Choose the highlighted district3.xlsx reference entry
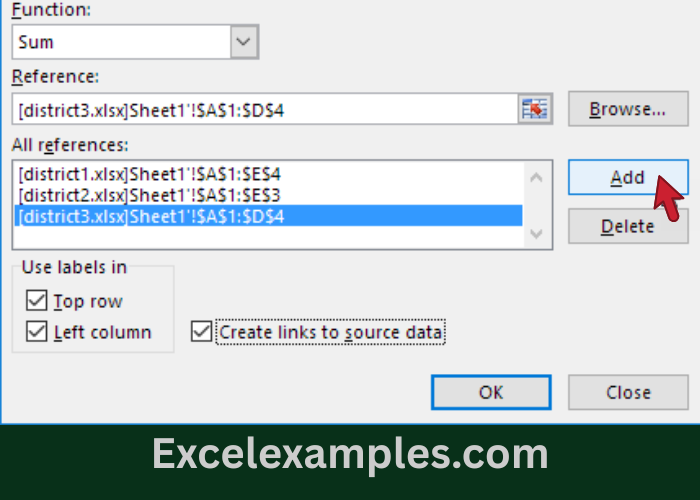This screenshot has width=700, height=500. tap(152, 215)
